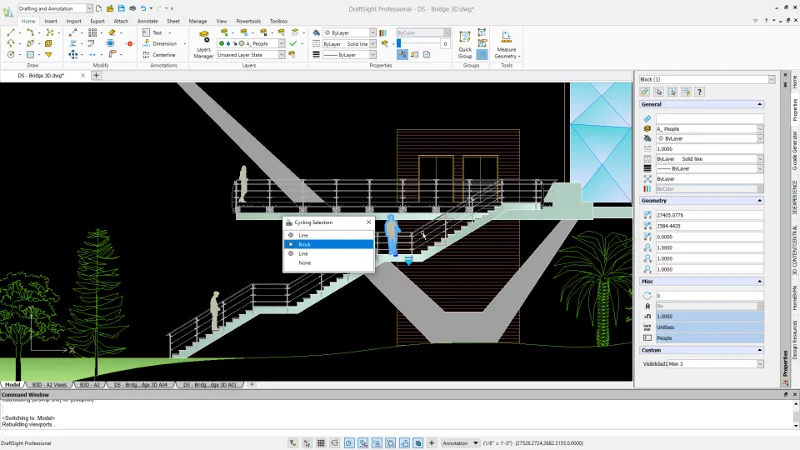Screen dimensions: 800x450
Task: Open the Annotation scale dropdown in status bar
Action: click(x=475, y=442)
